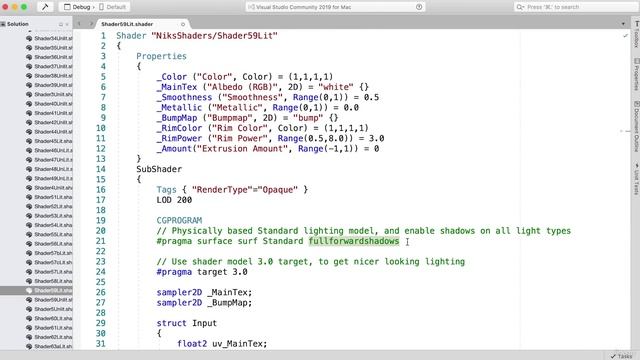Click the 'Press ⌘. to search' field
The height and width of the screenshot is (360, 640).
click(576, 7)
